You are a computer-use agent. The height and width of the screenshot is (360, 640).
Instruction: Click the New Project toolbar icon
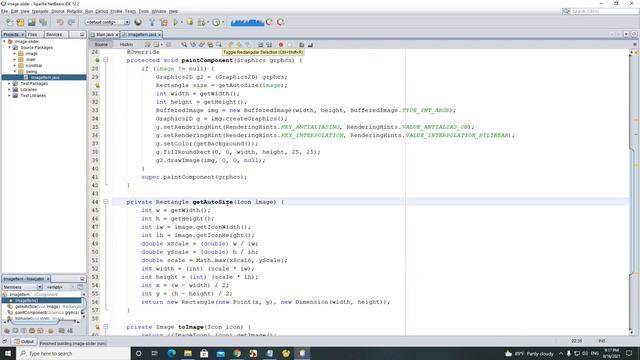tap(20, 22)
